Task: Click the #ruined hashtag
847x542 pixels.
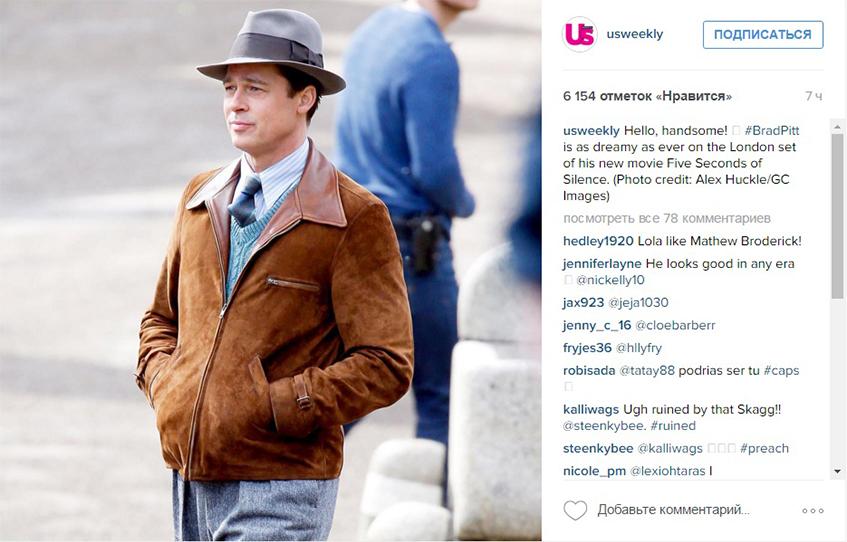Action: pos(673,426)
